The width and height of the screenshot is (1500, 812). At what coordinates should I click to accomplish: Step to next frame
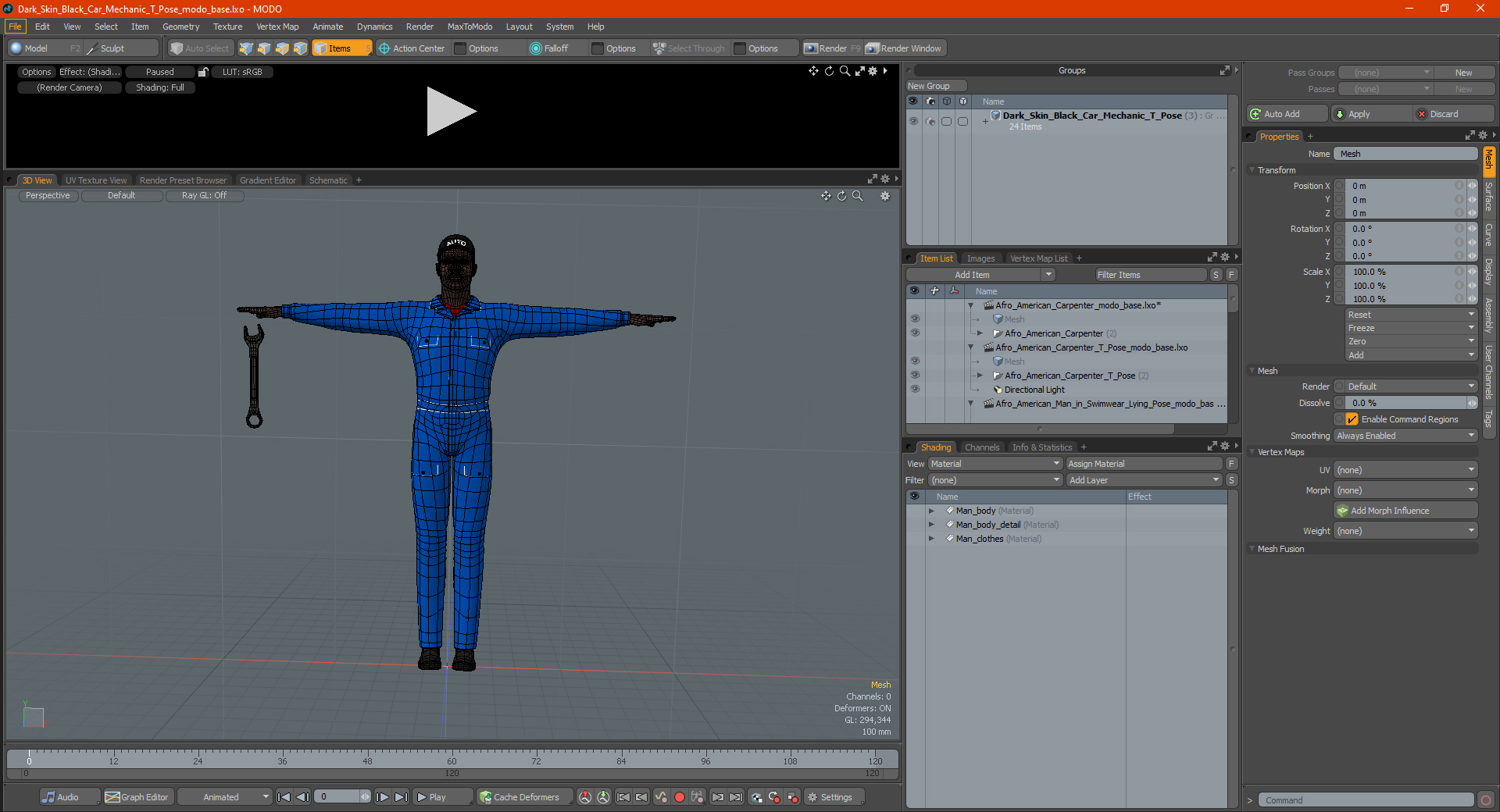point(382,797)
